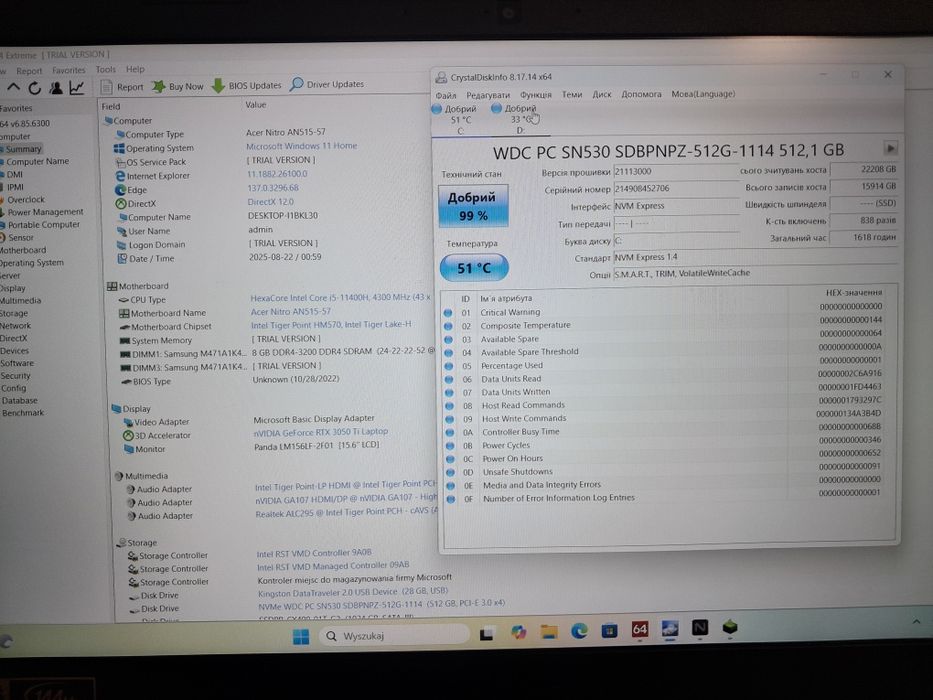933x700 pixels.
Task: Select the Percentage Used attribute row
Action: coord(663,365)
